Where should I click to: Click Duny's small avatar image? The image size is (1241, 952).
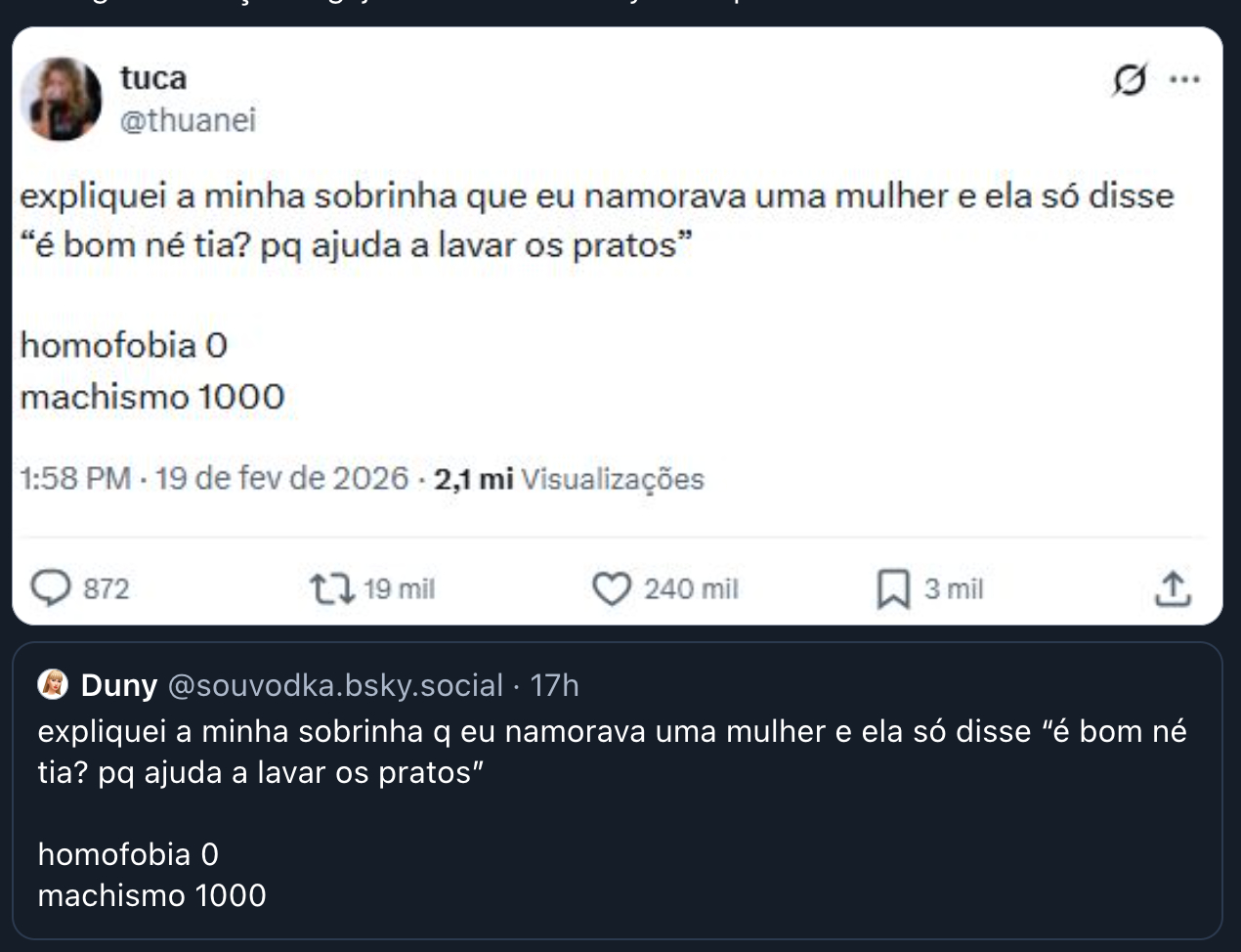coord(53,685)
